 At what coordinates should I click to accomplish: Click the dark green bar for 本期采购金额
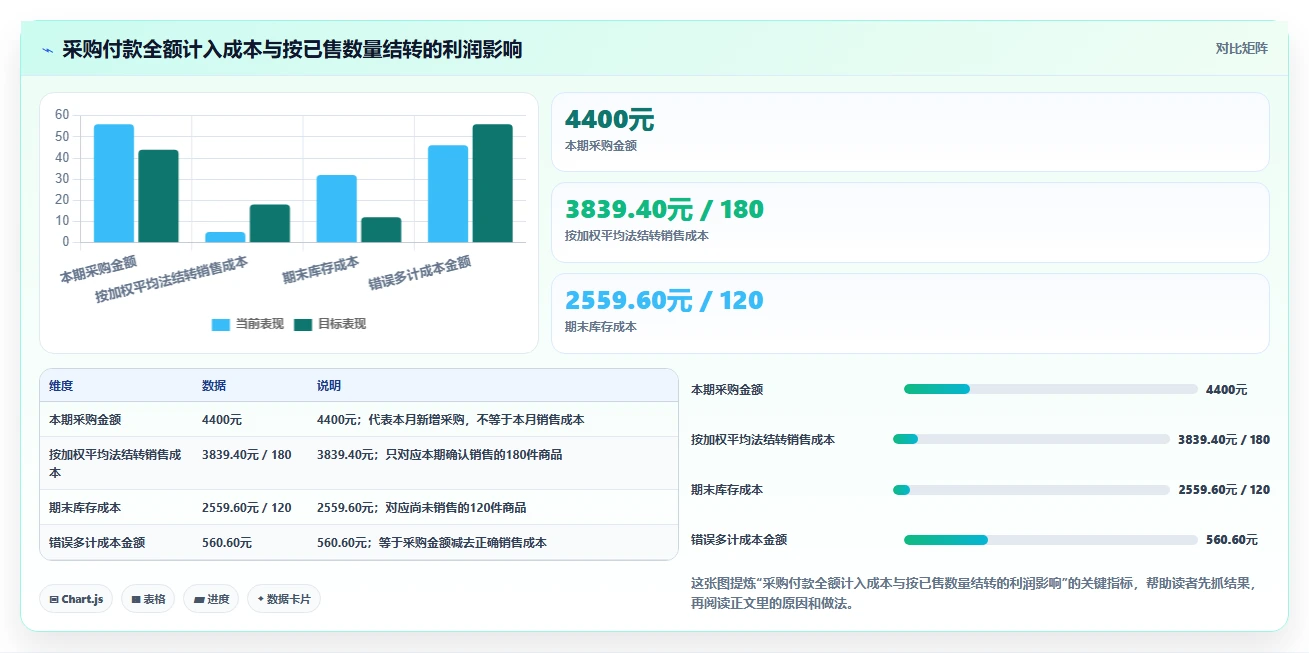coord(158,196)
